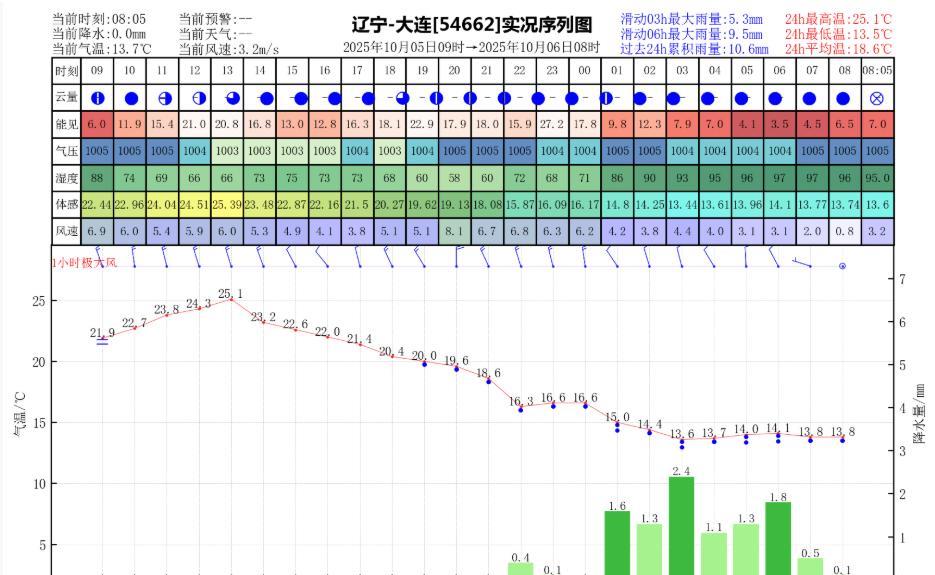Select the red visibility cell 3.5 under hour 06
935x575 pixels.
[779, 124]
